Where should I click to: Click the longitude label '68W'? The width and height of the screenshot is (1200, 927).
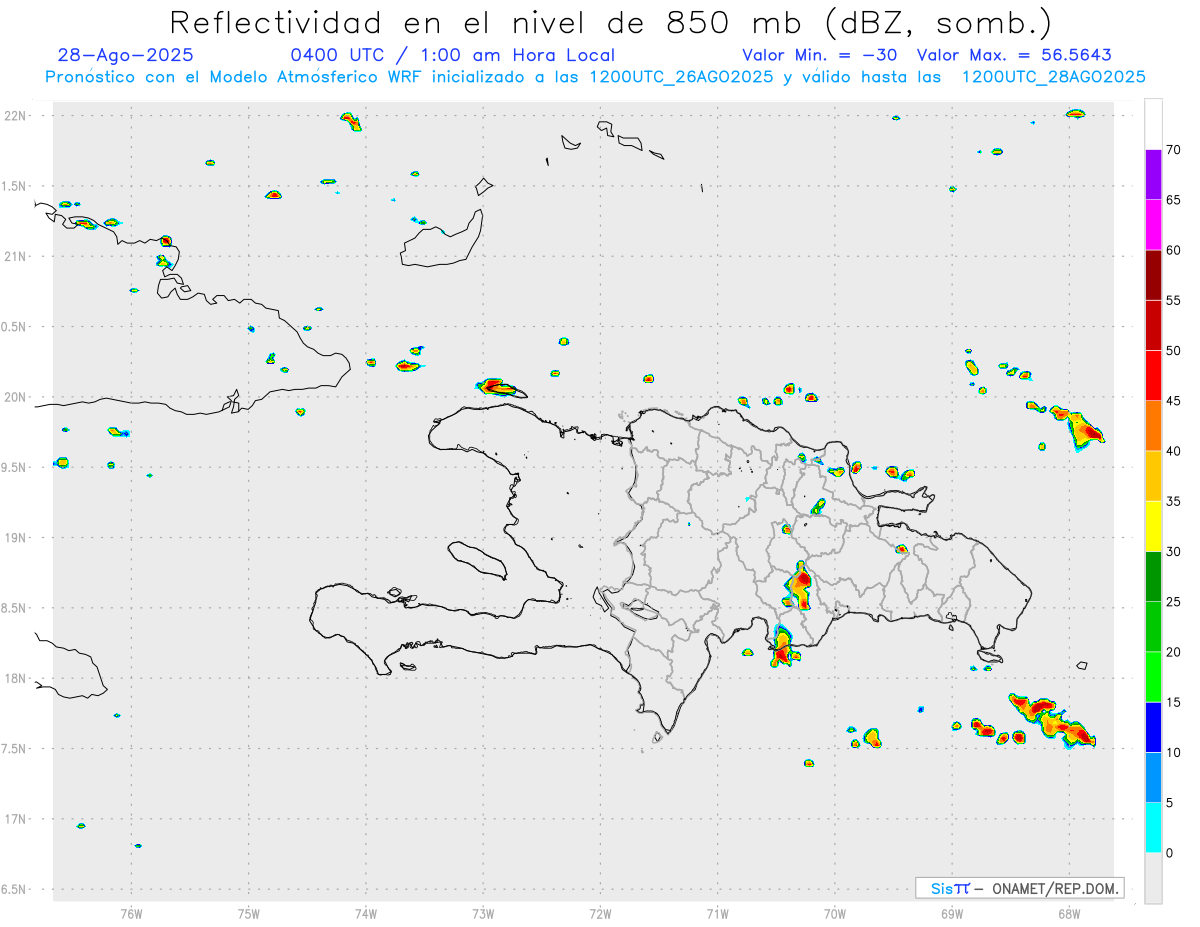click(x=1069, y=913)
